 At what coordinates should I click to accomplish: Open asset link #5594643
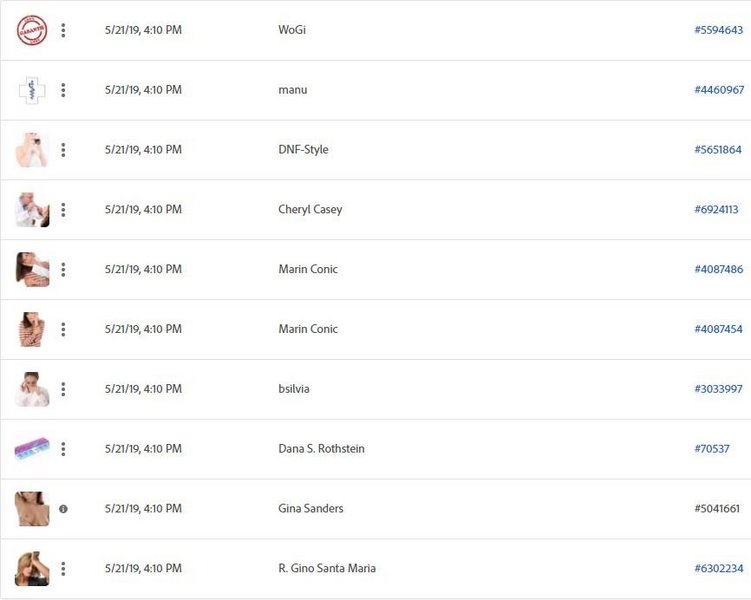(x=718, y=30)
